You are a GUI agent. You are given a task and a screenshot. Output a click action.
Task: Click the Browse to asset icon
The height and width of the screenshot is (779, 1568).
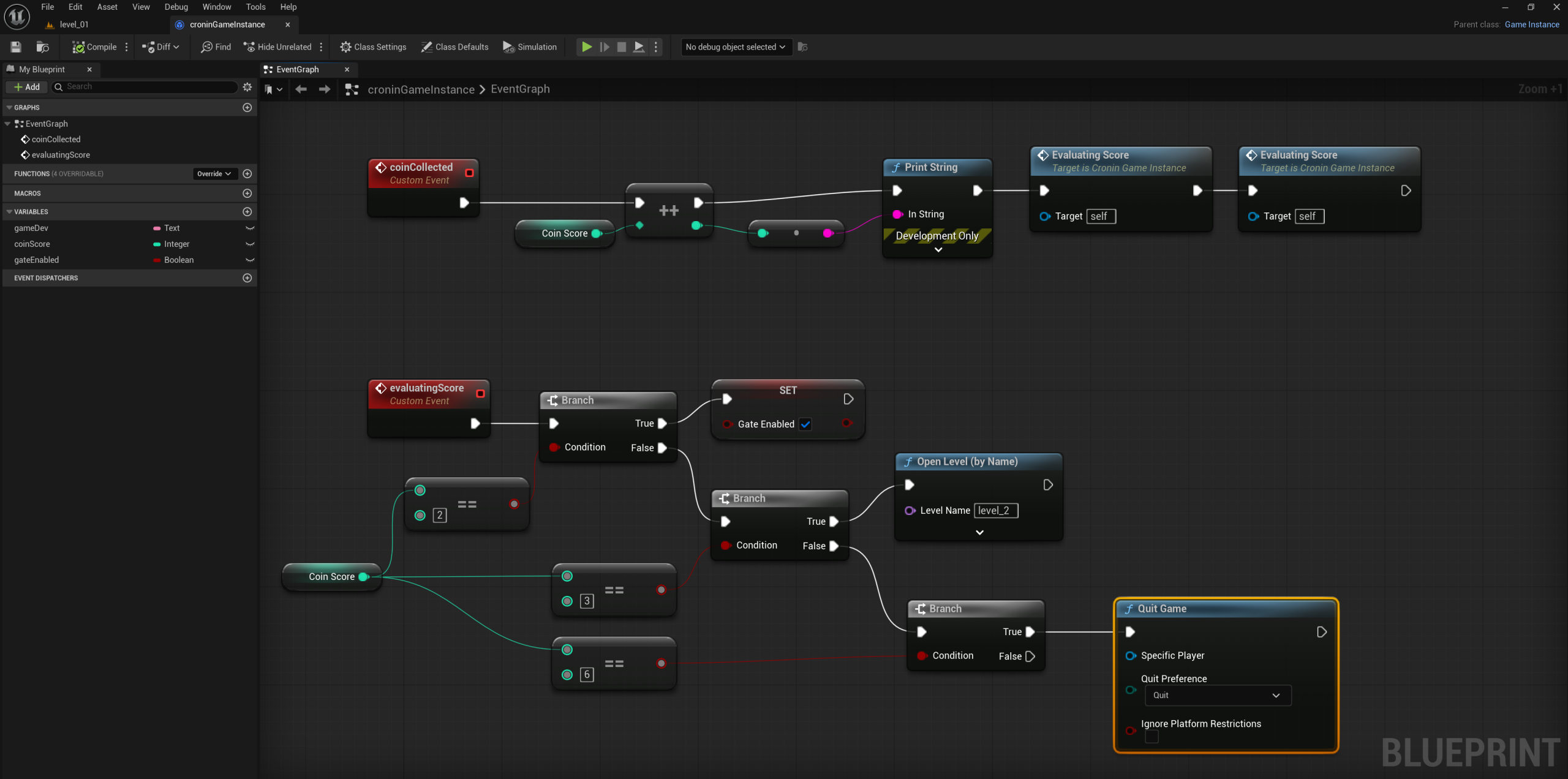tap(42, 47)
